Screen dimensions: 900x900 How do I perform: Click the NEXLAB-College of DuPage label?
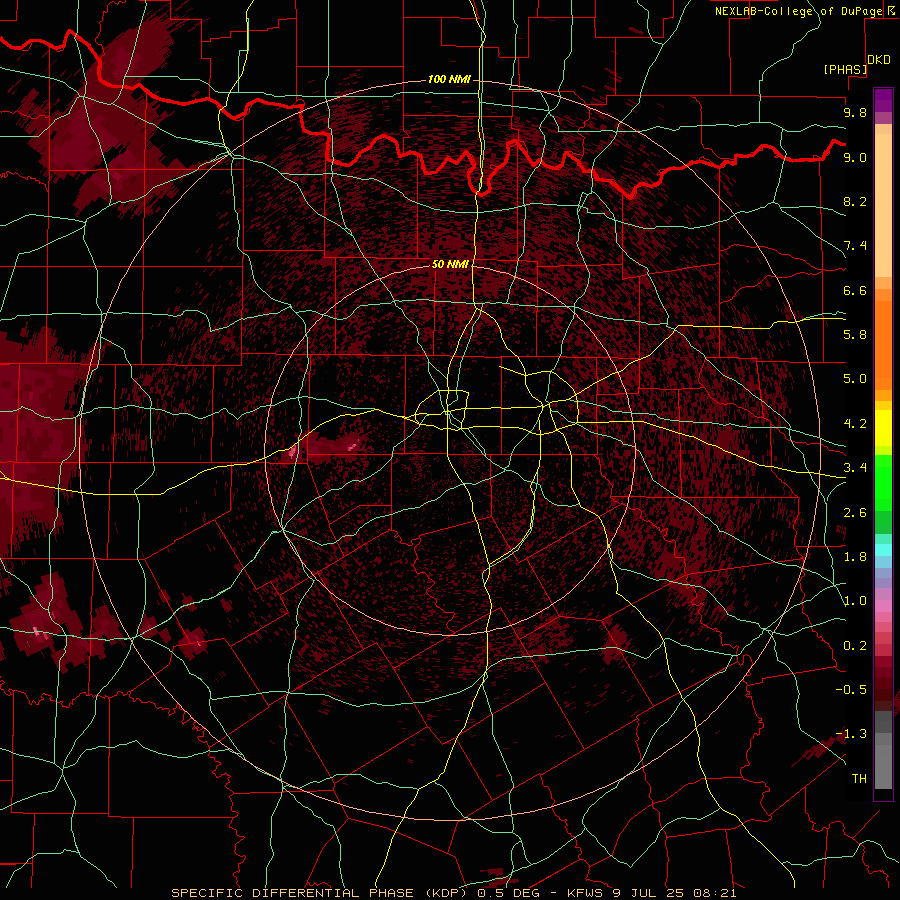(x=799, y=11)
